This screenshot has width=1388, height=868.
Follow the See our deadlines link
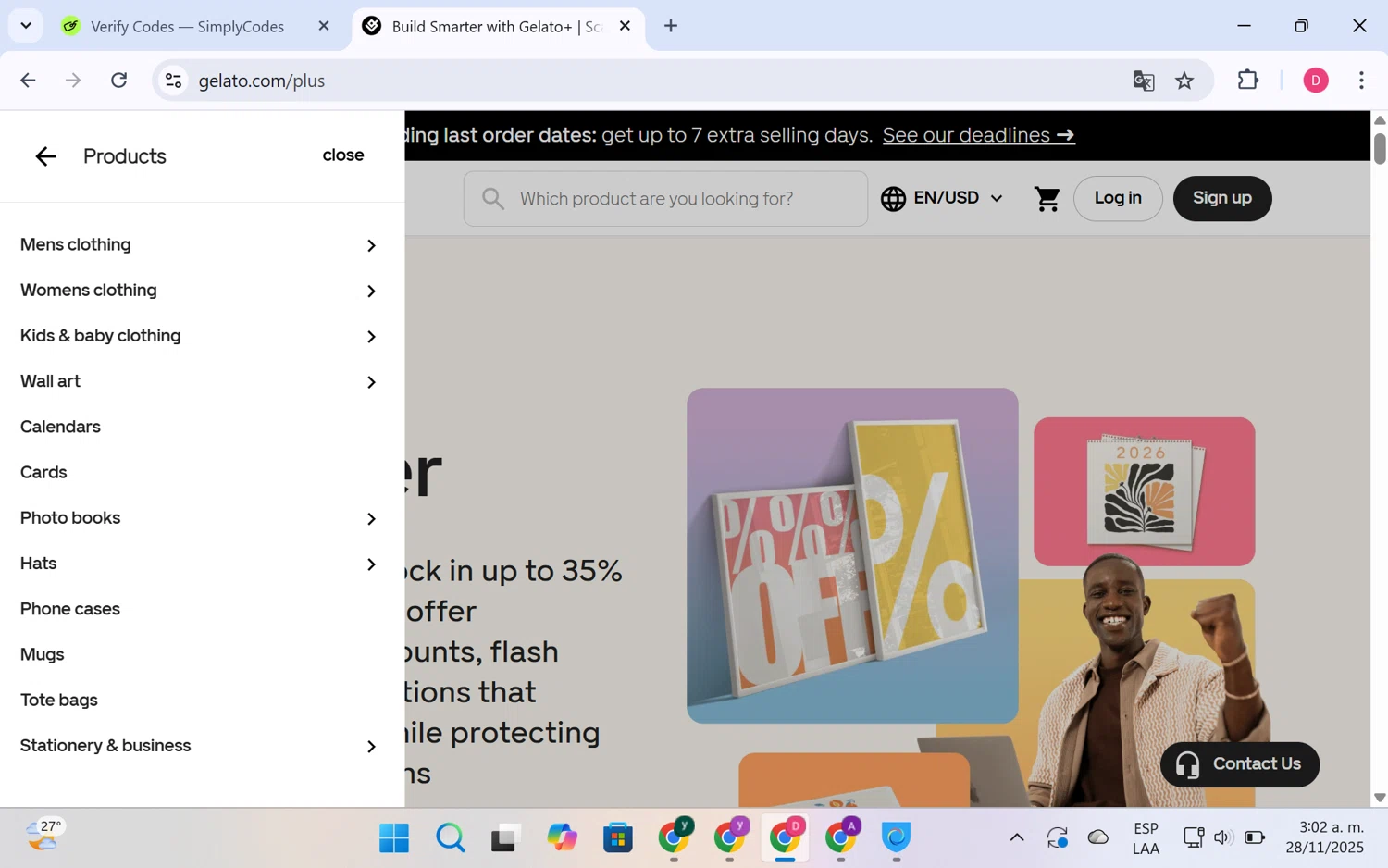pos(978,135)
